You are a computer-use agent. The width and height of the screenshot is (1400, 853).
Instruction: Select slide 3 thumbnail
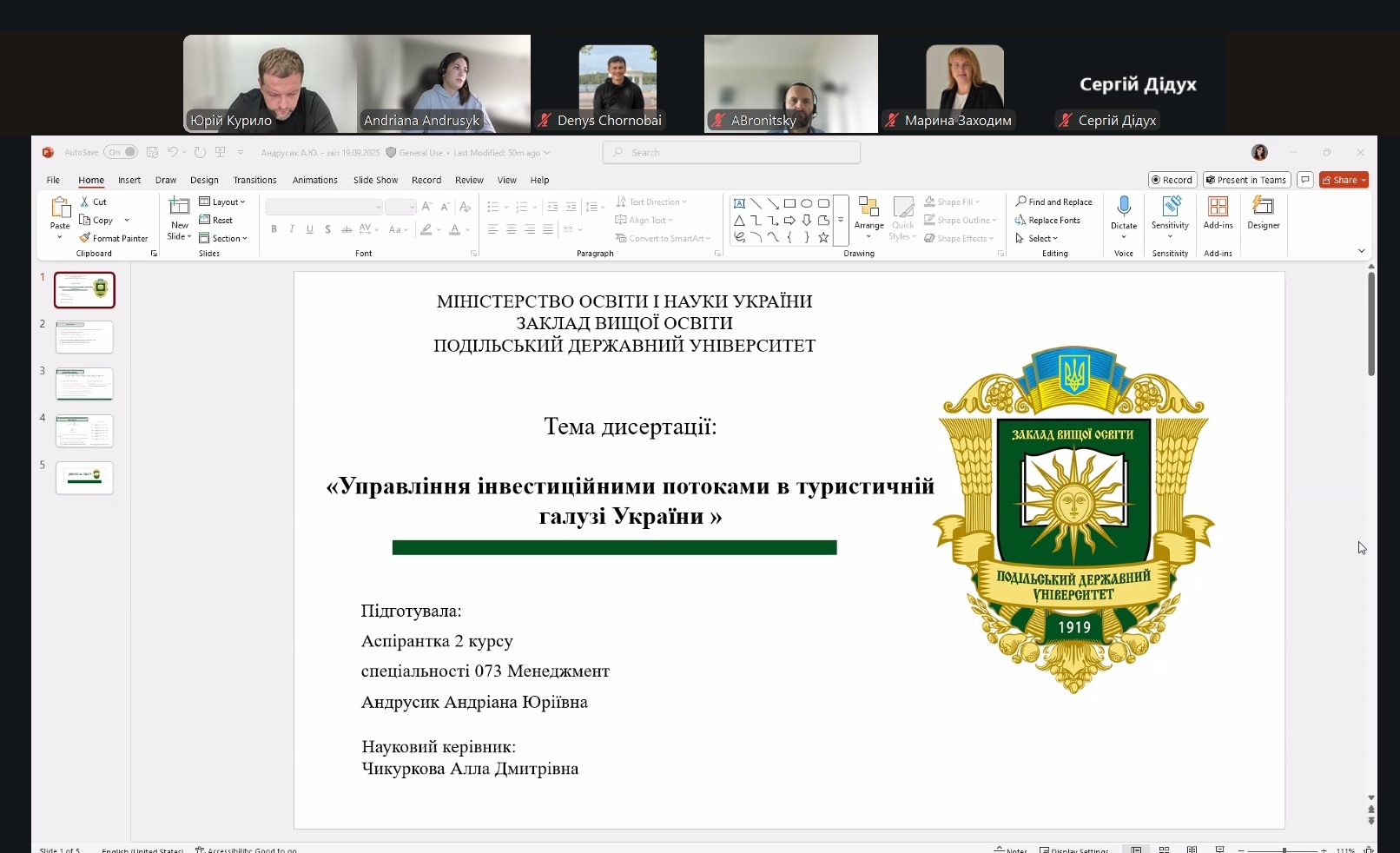84,384
